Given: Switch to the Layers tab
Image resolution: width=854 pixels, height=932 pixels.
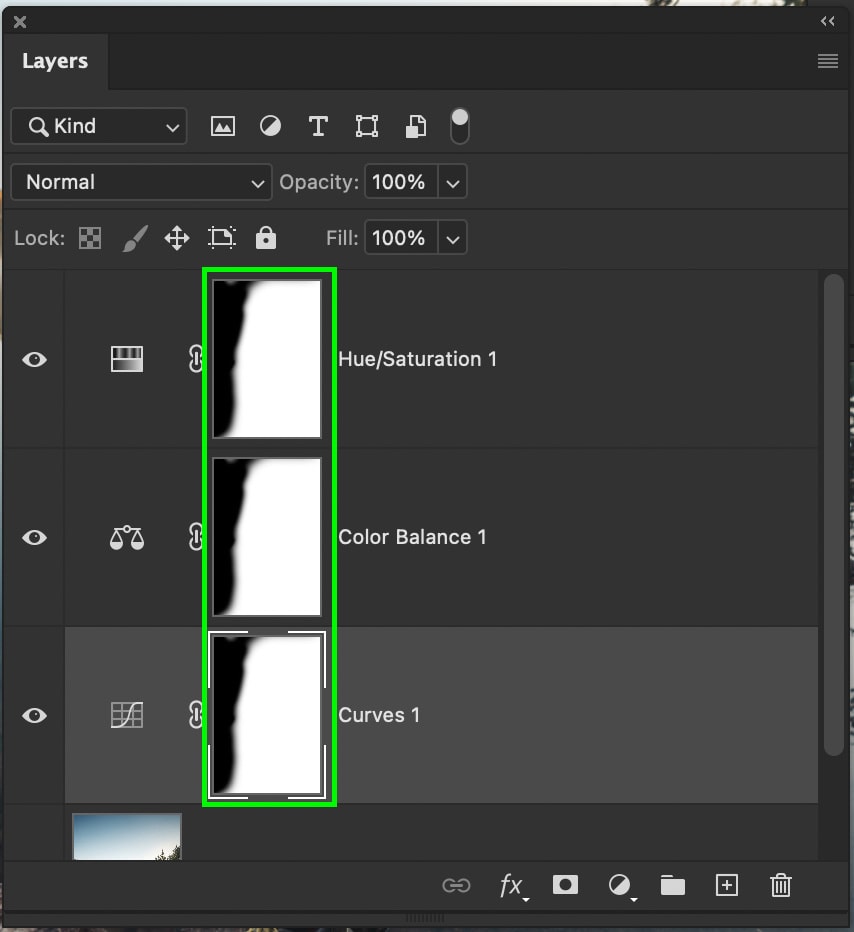Looking at the screenshot, I should pos(55,61).
